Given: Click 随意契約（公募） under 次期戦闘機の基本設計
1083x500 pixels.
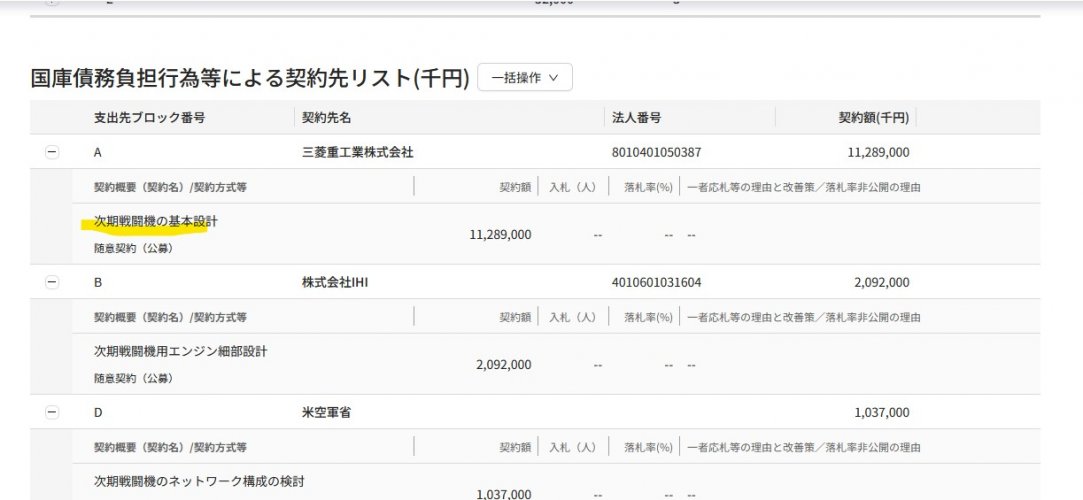Looking at the screenshot, I should click(133, 248).
